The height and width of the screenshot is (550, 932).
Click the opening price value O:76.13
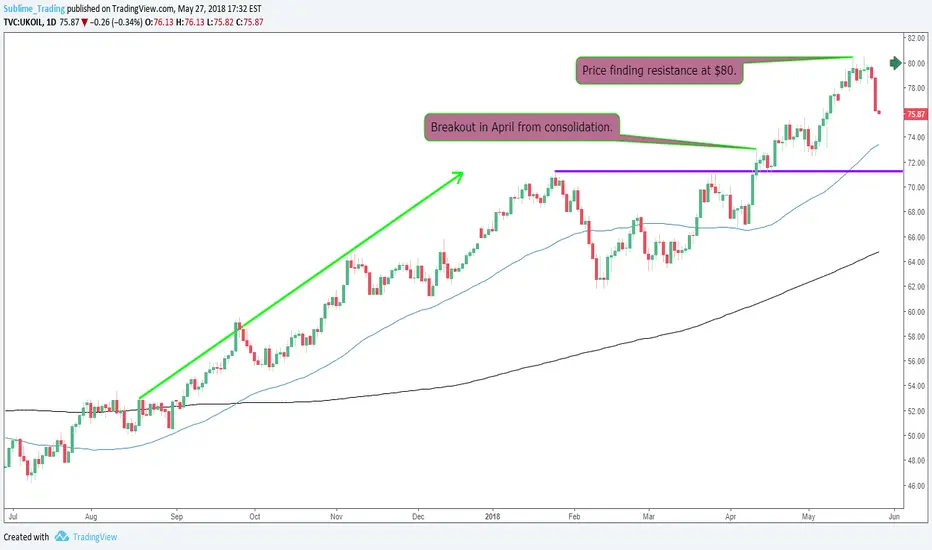[x=159, y=22]
